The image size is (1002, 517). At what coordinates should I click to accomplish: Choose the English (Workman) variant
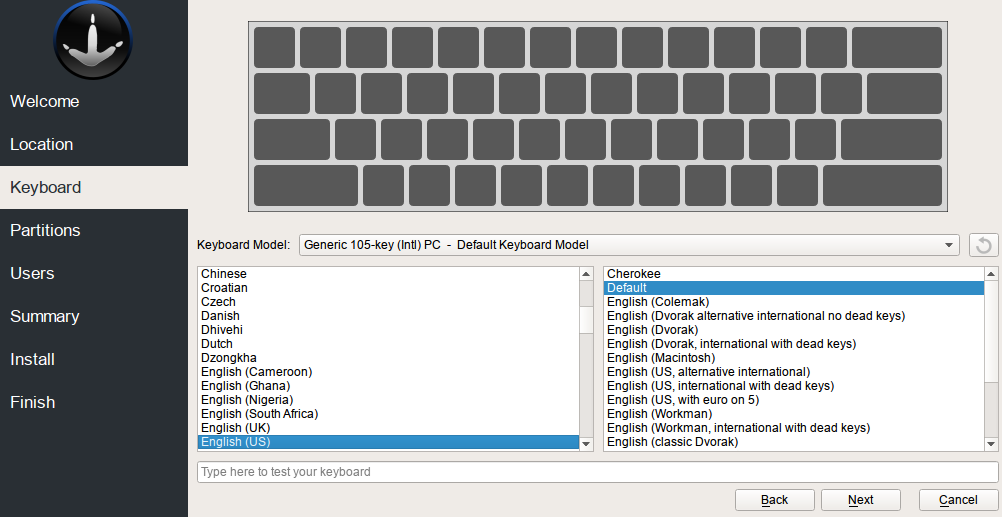794,414
